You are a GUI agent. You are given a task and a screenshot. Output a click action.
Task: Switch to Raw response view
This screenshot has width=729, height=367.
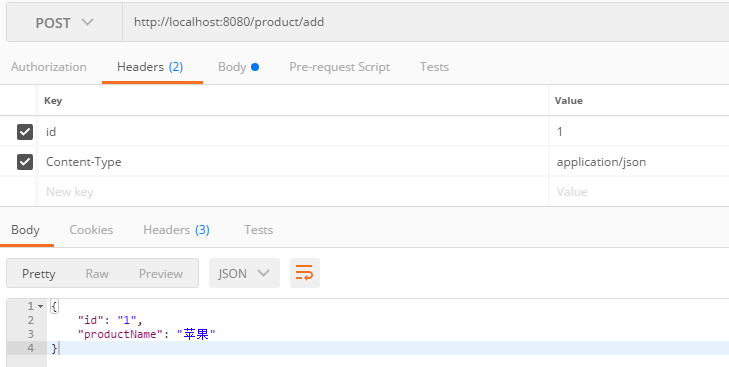97,274
